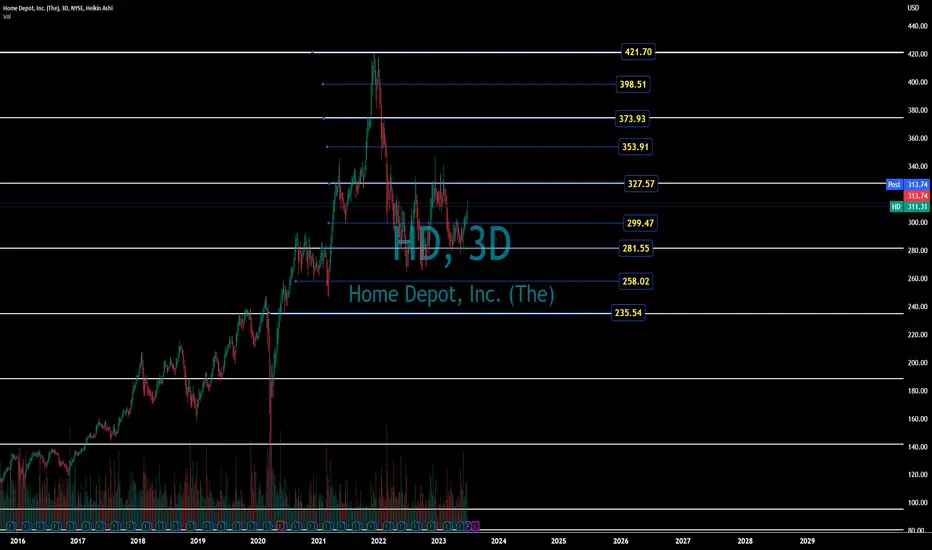This screenshot has width=932, height=550.
Task: Click the red 313.74 price tag
Action: click(917, 196)
